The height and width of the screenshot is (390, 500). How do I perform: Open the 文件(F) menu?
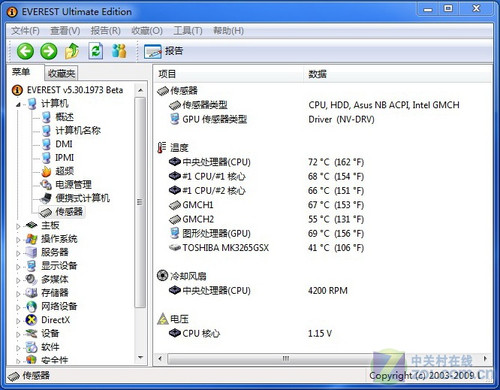tap(25, 31)
